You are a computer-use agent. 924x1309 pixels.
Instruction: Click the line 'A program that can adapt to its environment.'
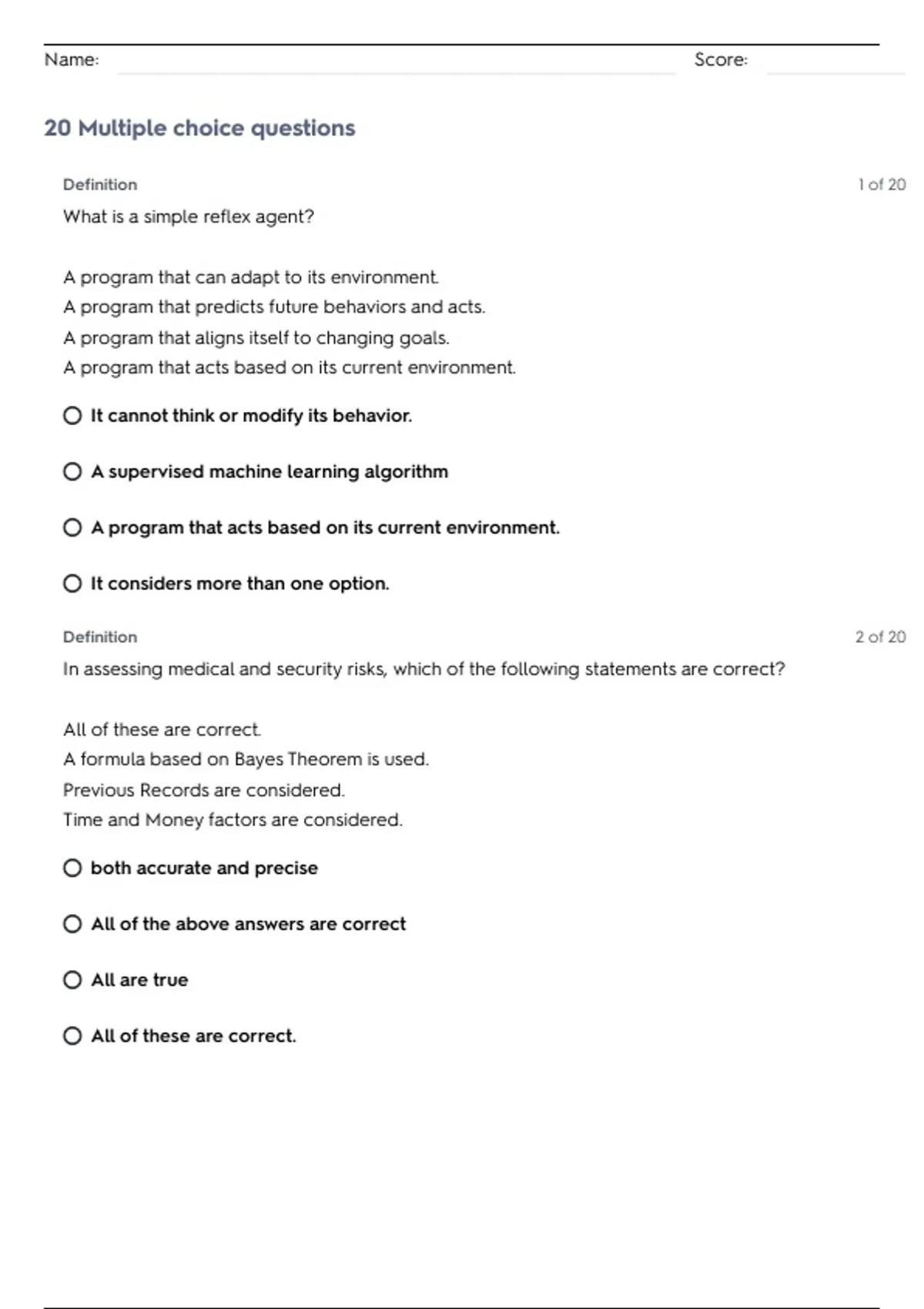coord(251,277)
